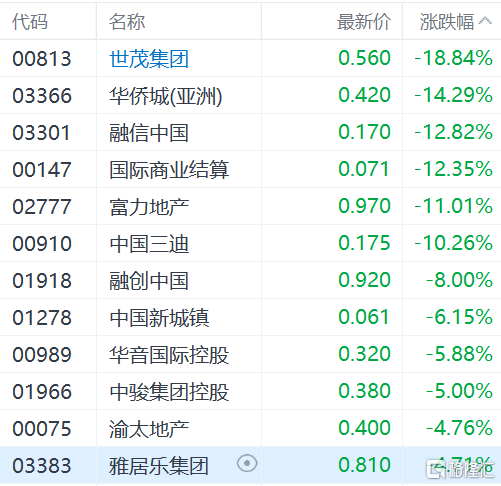Click the 0.071 latest price
The height and width of the screenshot is (486, 501).
[364, 169]
